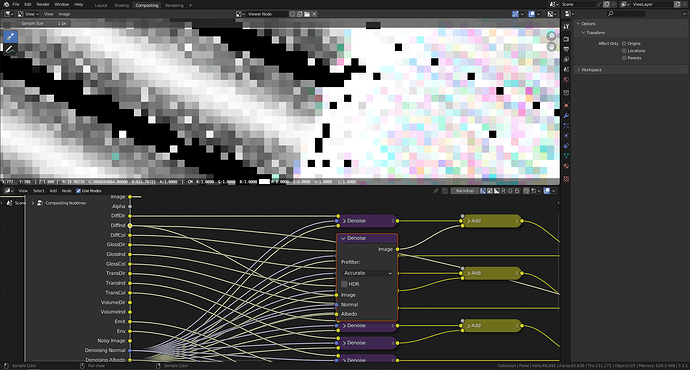
Task: Open the Output properties tab
Action: pyautogui.click(x=566, y=49)
